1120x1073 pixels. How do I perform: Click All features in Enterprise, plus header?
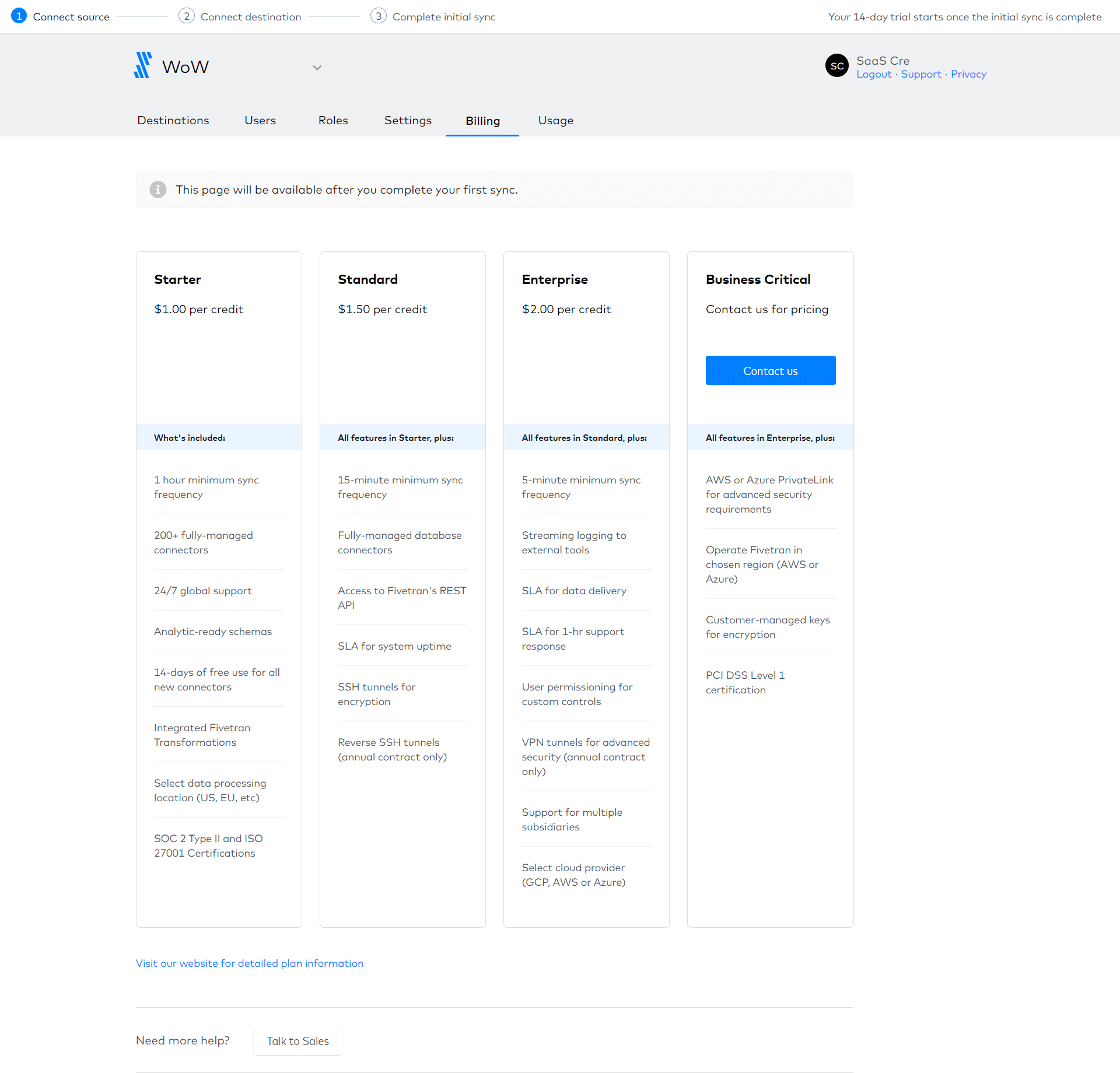pos(770,438)
